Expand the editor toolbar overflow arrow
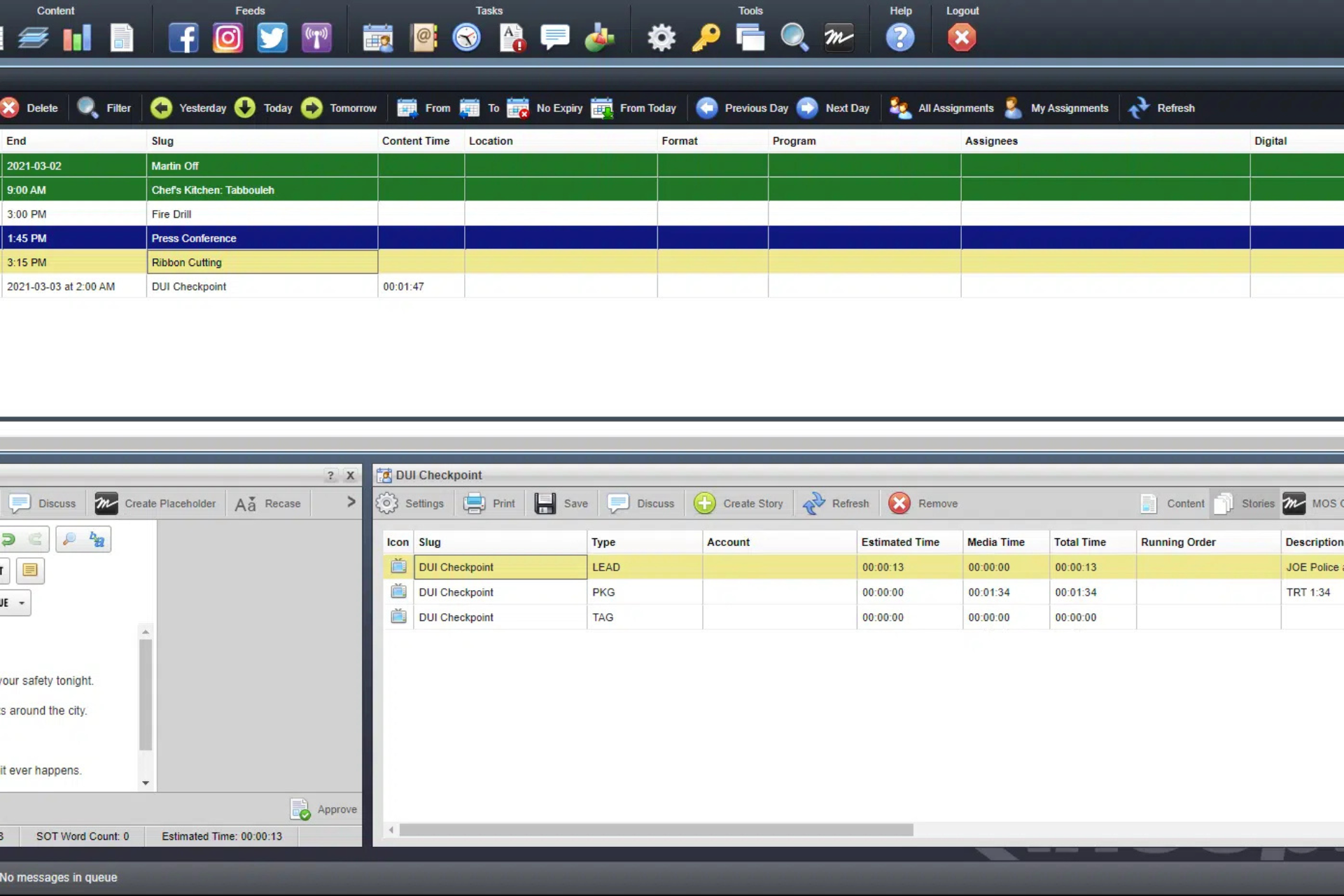The image size is (1344, 896). (351, 502)
